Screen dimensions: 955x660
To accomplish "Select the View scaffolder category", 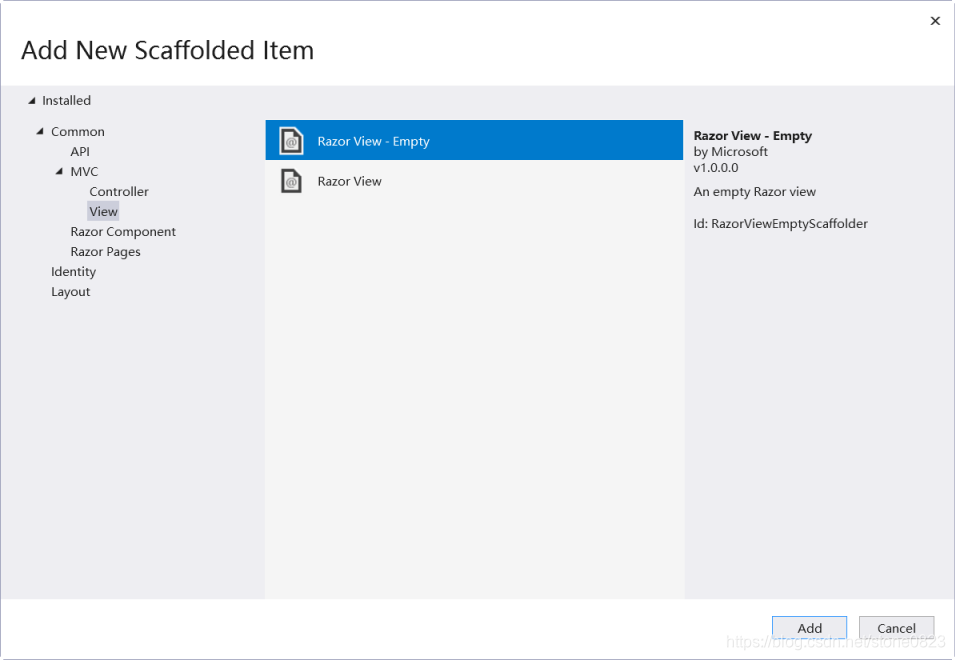I will tap(103, 211).
